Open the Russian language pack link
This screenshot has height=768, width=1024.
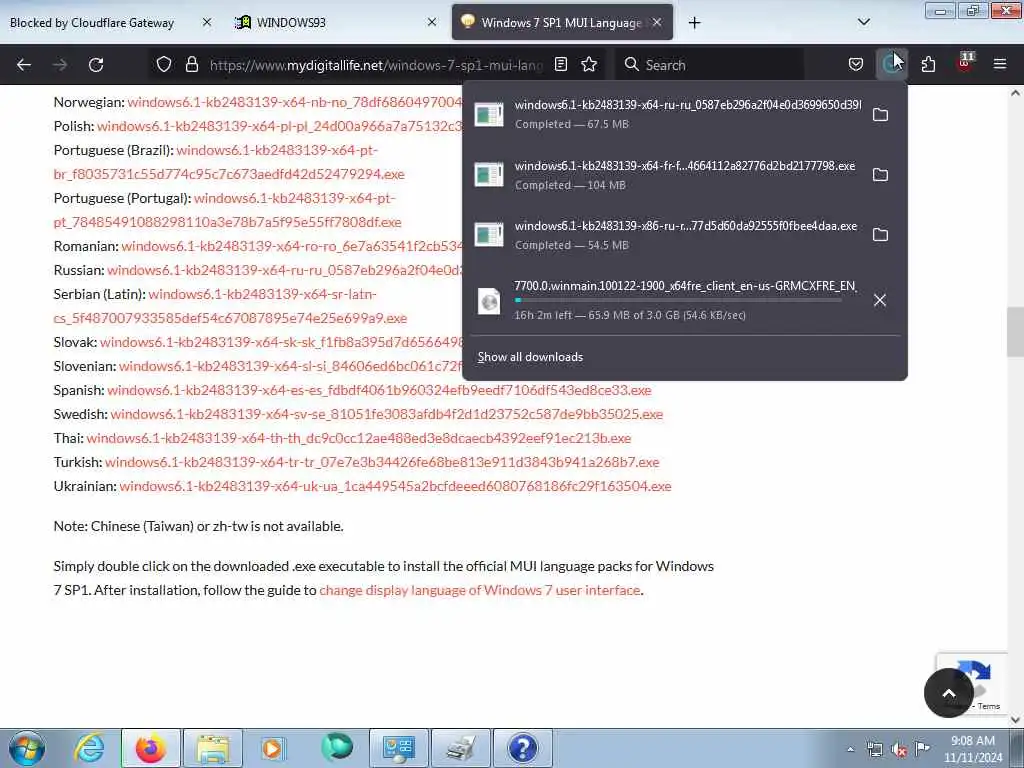click(285, 270)
